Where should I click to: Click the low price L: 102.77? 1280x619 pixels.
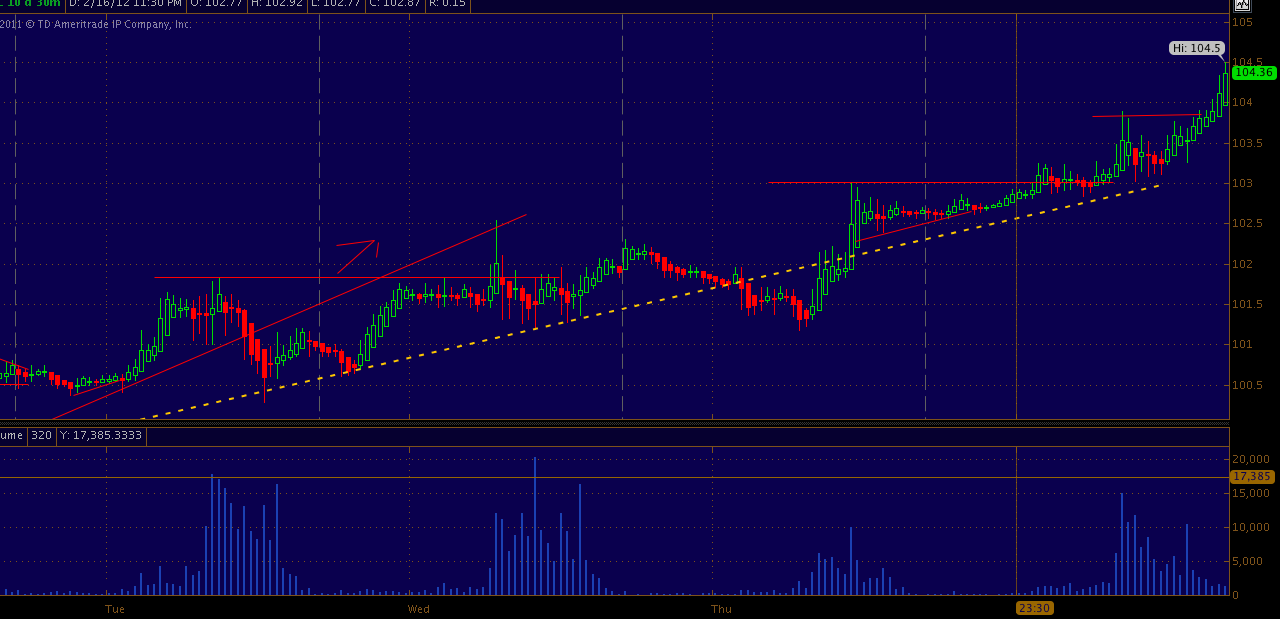(335, 4)
